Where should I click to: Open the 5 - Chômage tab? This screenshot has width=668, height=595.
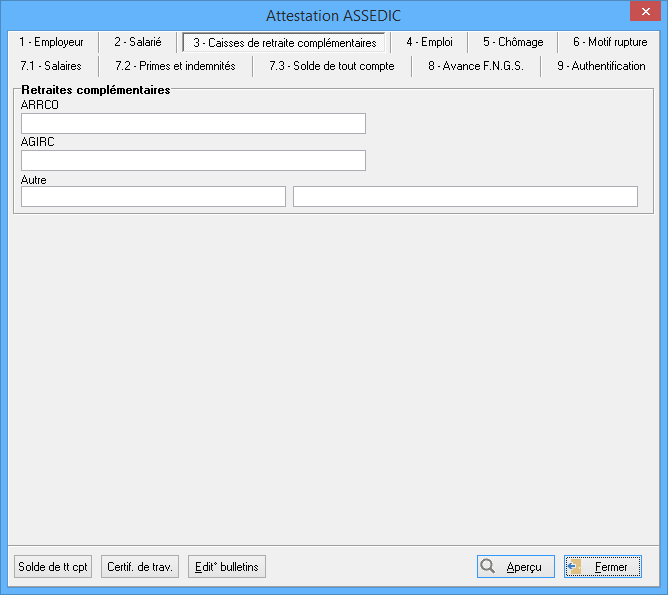(513, 42)
